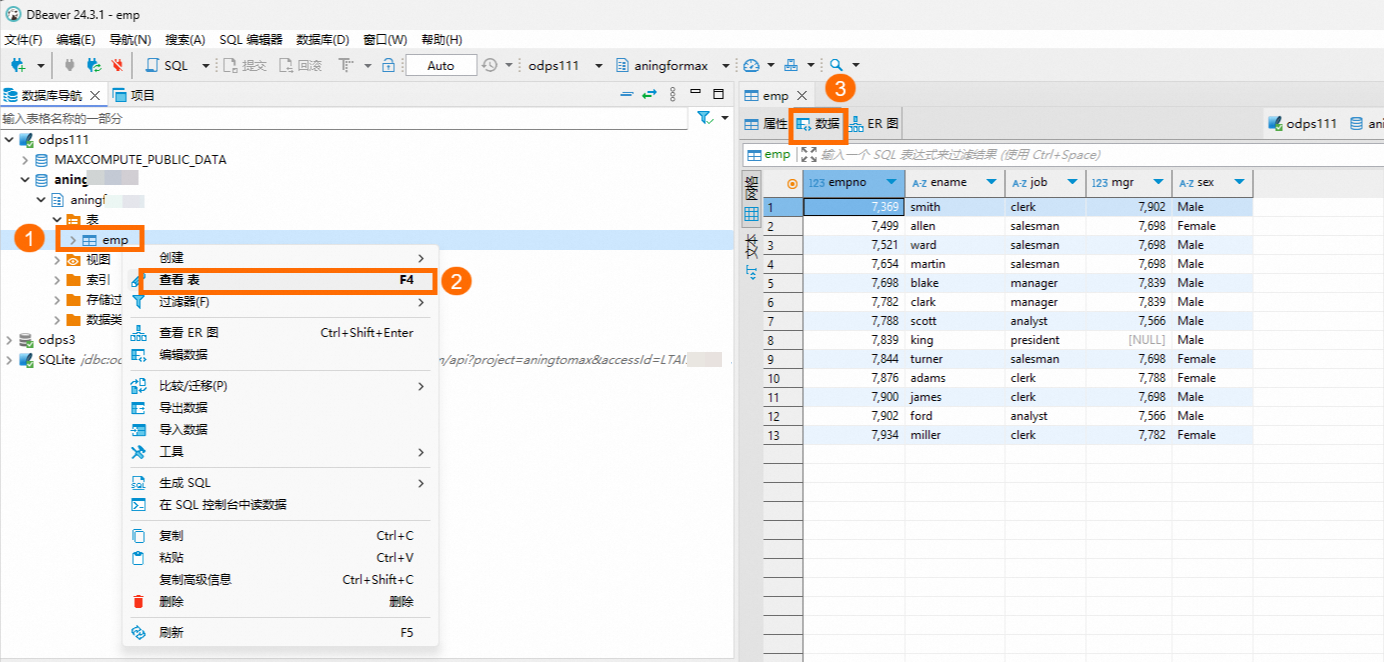Click the navigator table-name filter field
Viewport: 1384px width, 662px height.
[x=345, y=118]
